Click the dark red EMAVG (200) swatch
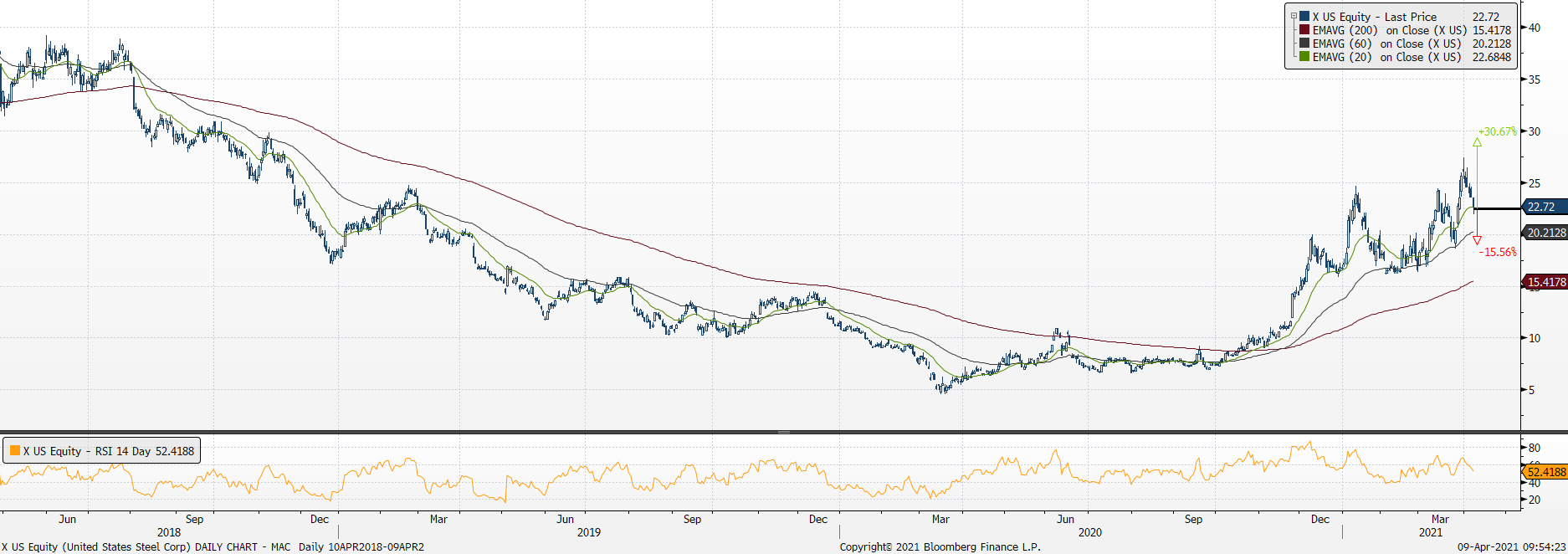 coord(1304,30)
